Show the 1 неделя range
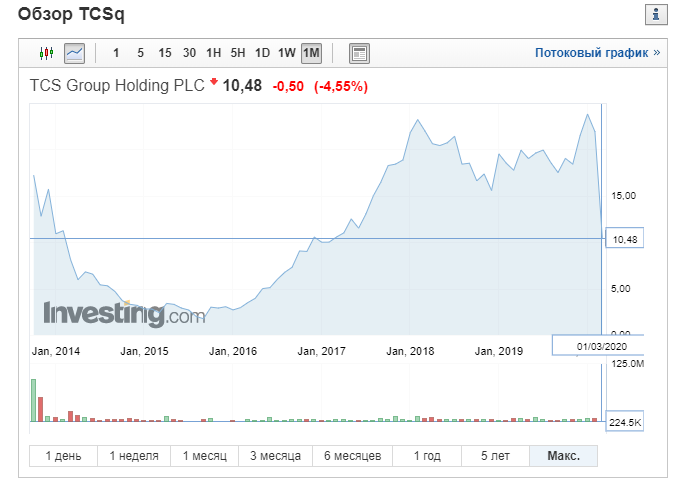This screenshot has height=481, width=680. click(x=134, y=456)
